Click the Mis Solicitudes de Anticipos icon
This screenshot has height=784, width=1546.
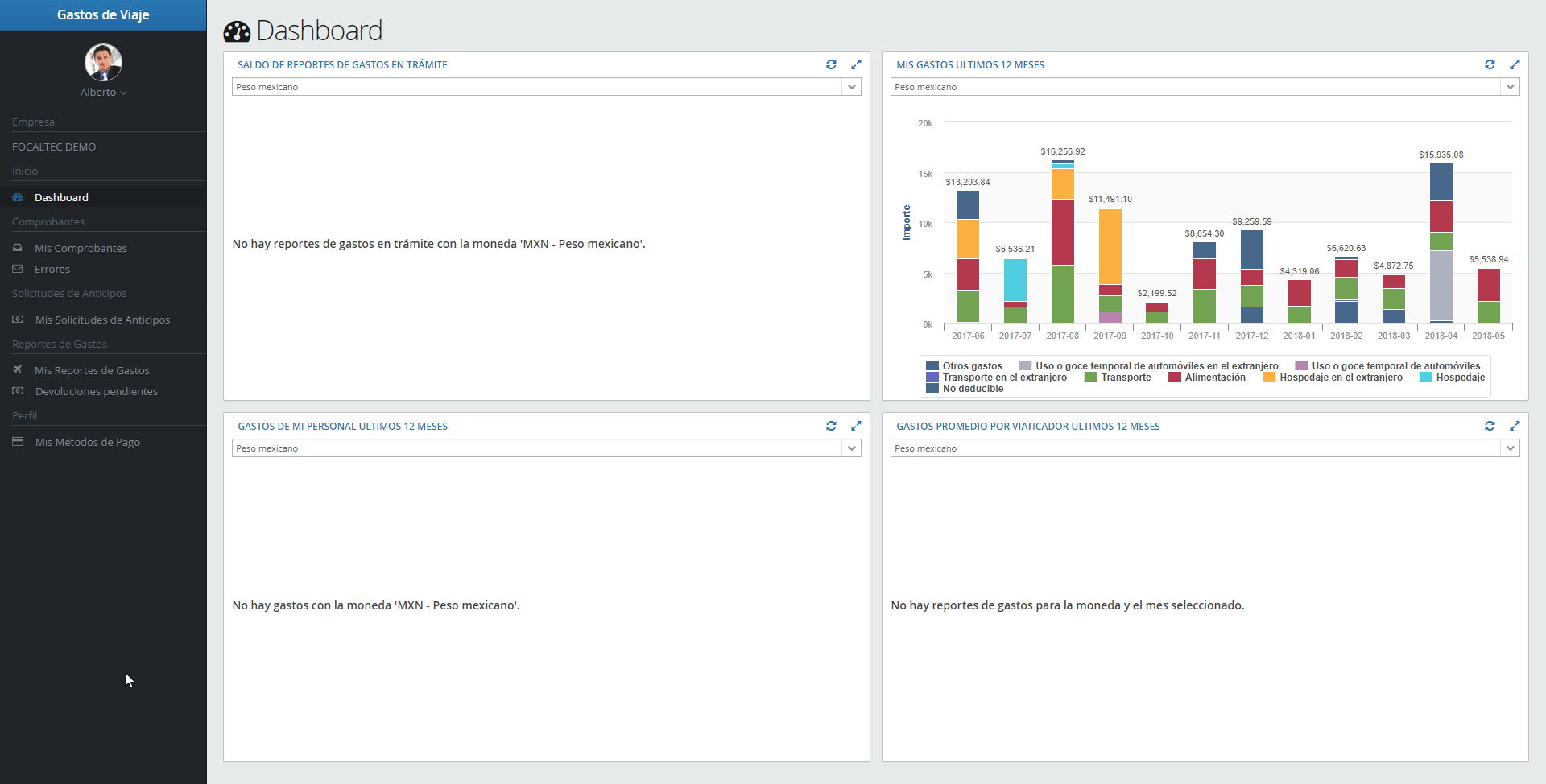pyautogui.click(x=18, y=320)
